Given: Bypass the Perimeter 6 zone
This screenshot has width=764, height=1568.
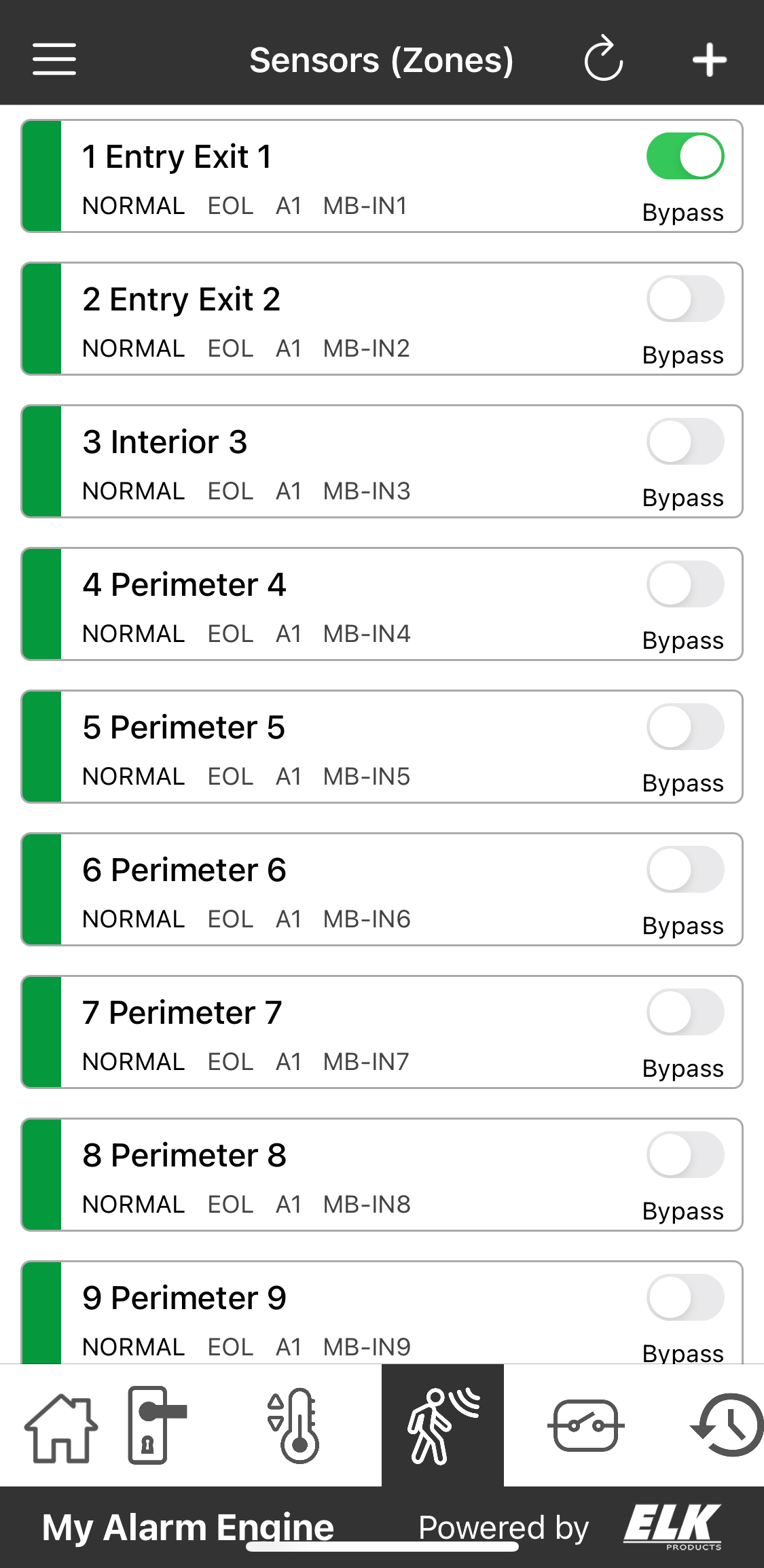Looking at the screenshot, I should point(685,870).
